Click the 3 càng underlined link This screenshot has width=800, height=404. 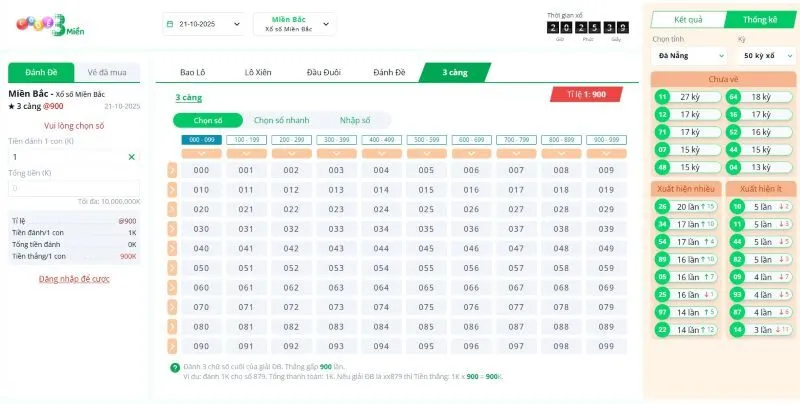click(189, 97)
